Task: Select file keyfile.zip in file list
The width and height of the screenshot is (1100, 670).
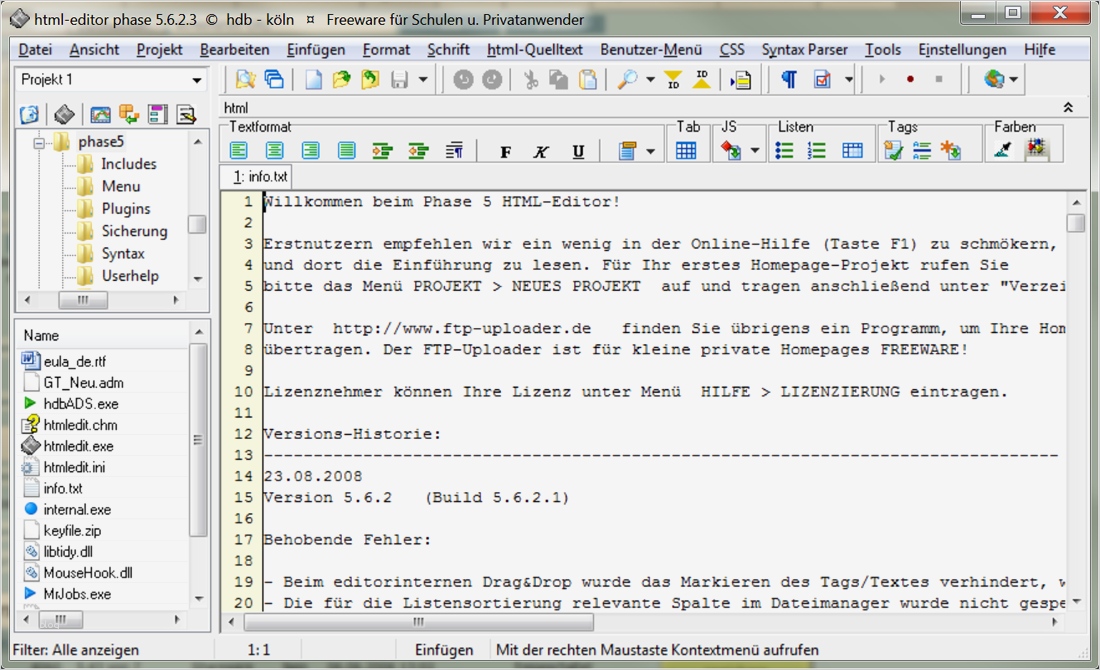Action: (72, 530)
